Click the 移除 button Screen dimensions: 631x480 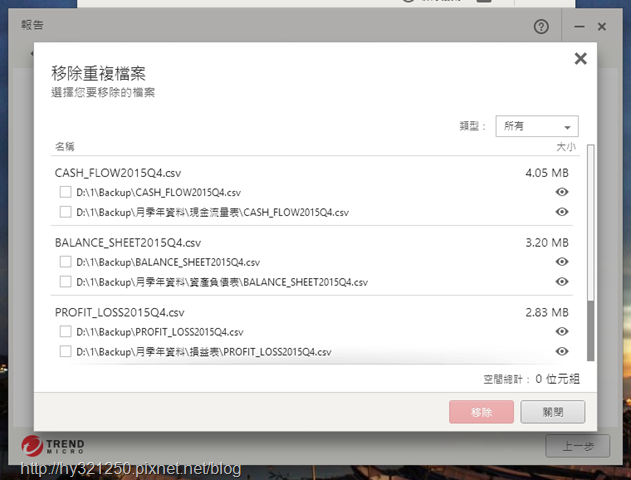[x=481, y=412]
